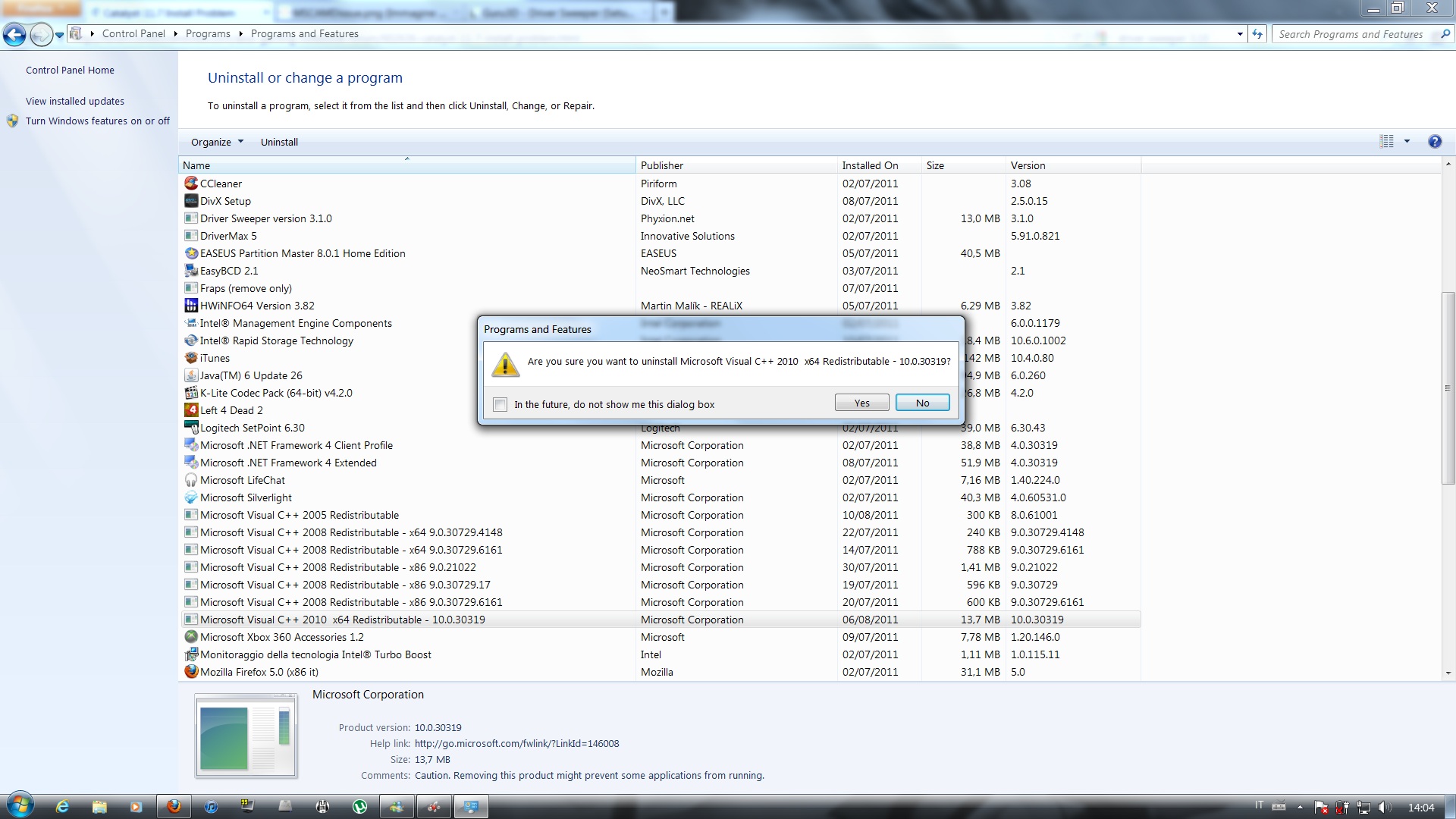Check 'do not show me this dialog box'
1456x819 pixels.
point(500,405)
